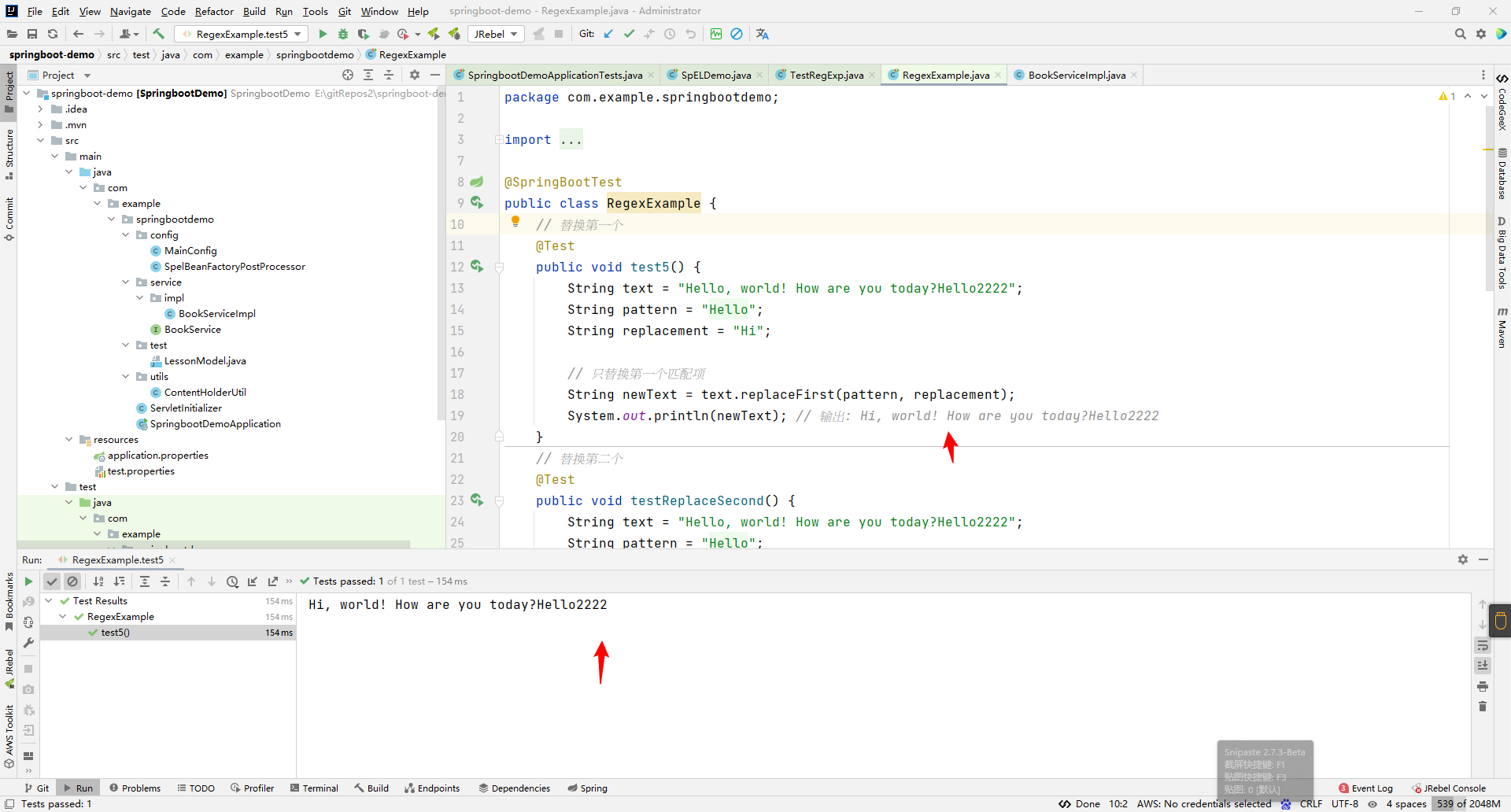
Task: Select MainConfig class in project tree
Action: [x=190, y=251]
